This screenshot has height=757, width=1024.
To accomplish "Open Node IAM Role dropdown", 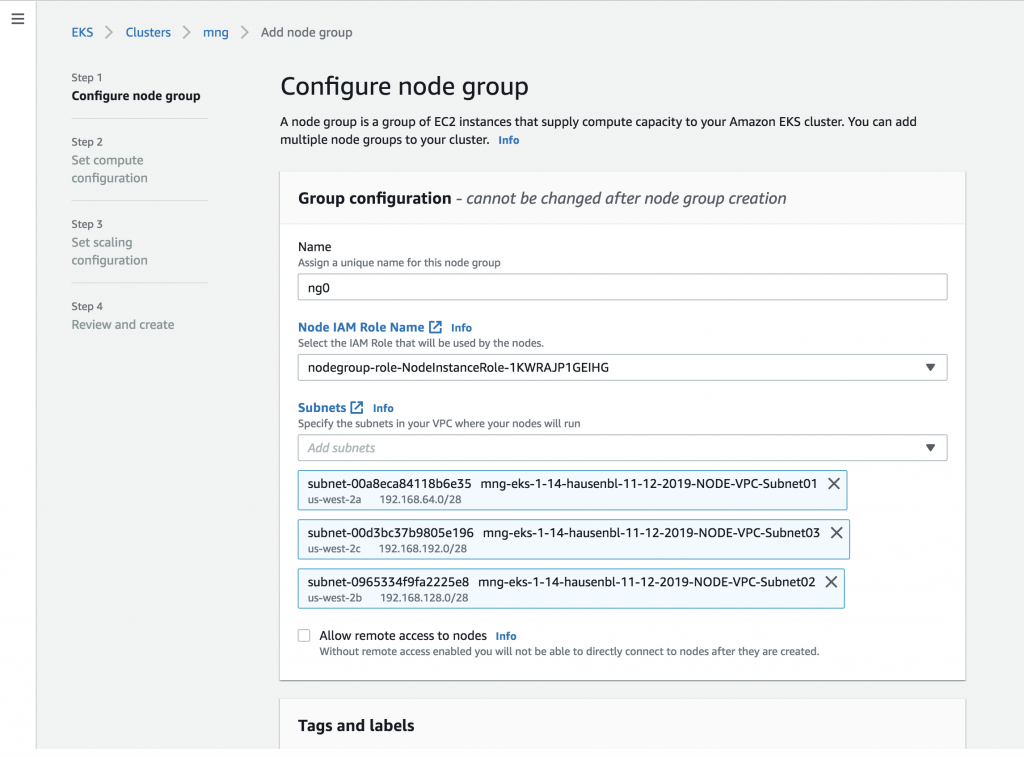I will click(622, 367).
